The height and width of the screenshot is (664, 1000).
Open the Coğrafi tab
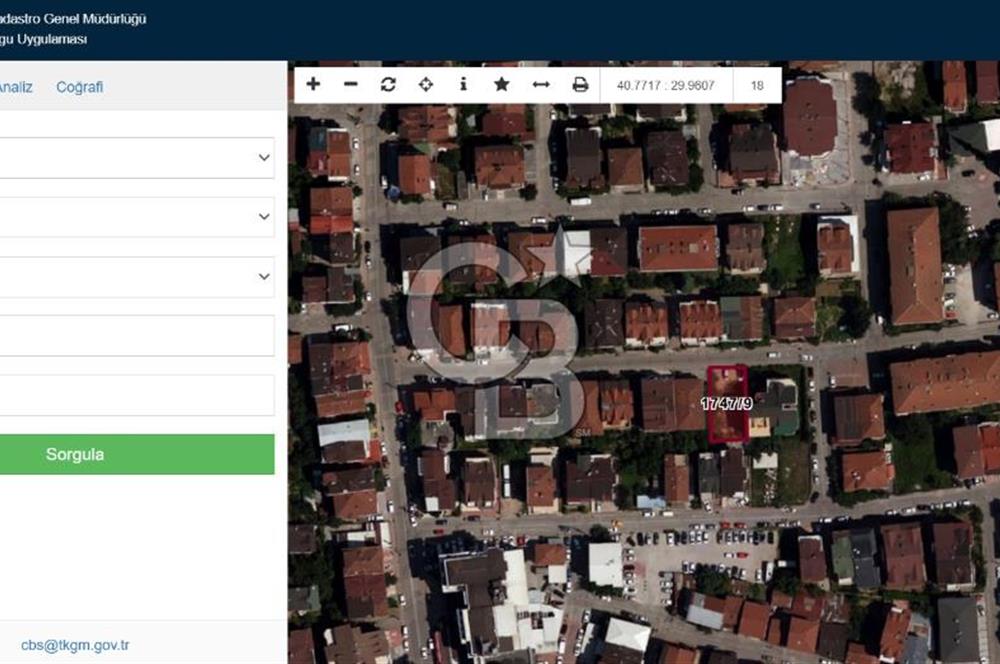79,87
